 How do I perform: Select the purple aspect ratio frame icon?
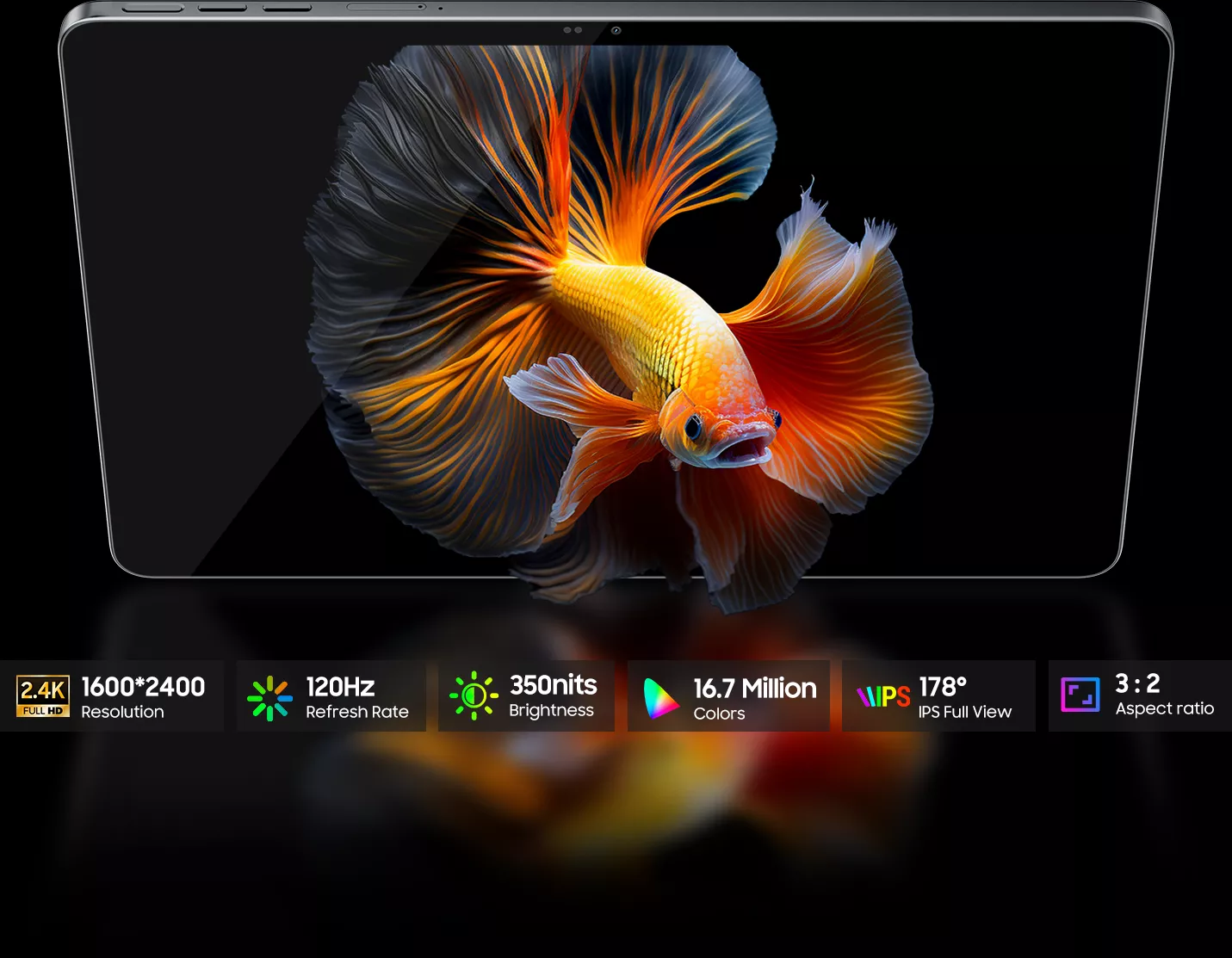pyautogui.click(x=1080, y=695)
